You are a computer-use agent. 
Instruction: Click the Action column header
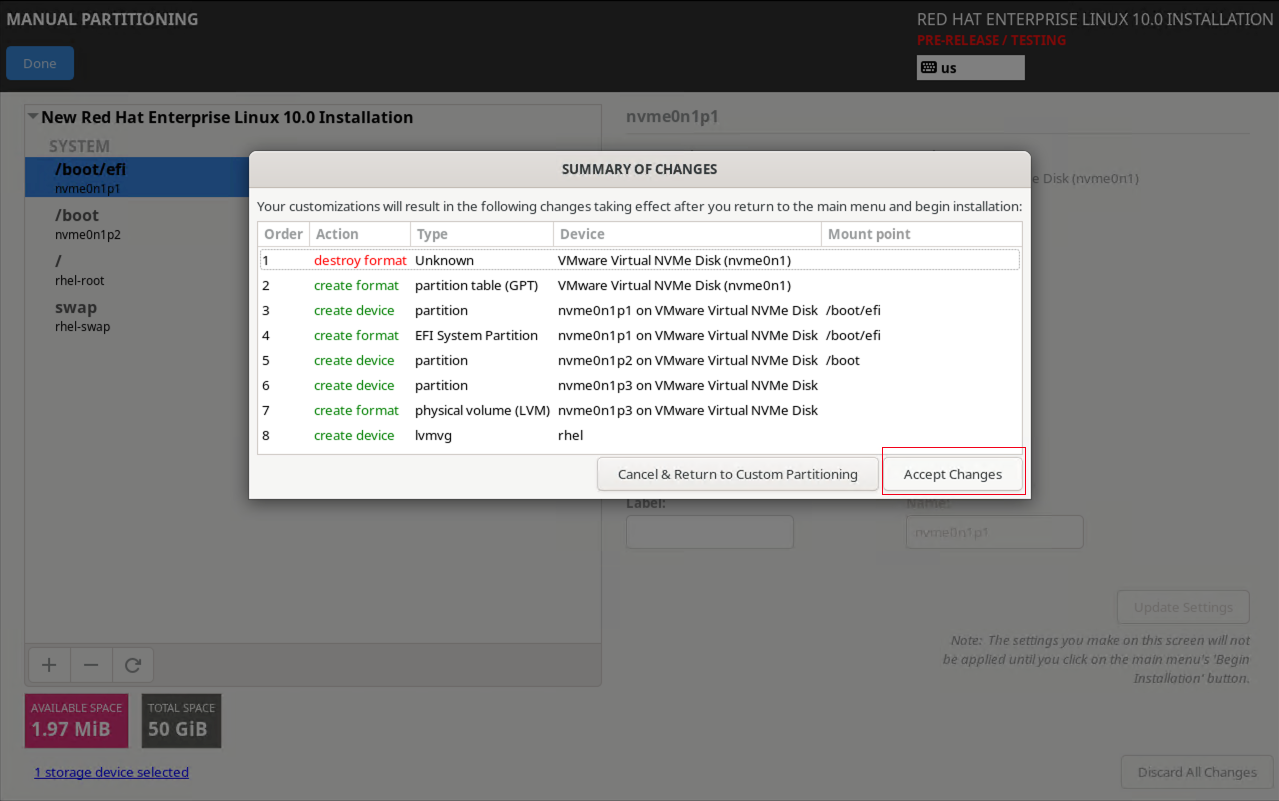click(360, 234)
